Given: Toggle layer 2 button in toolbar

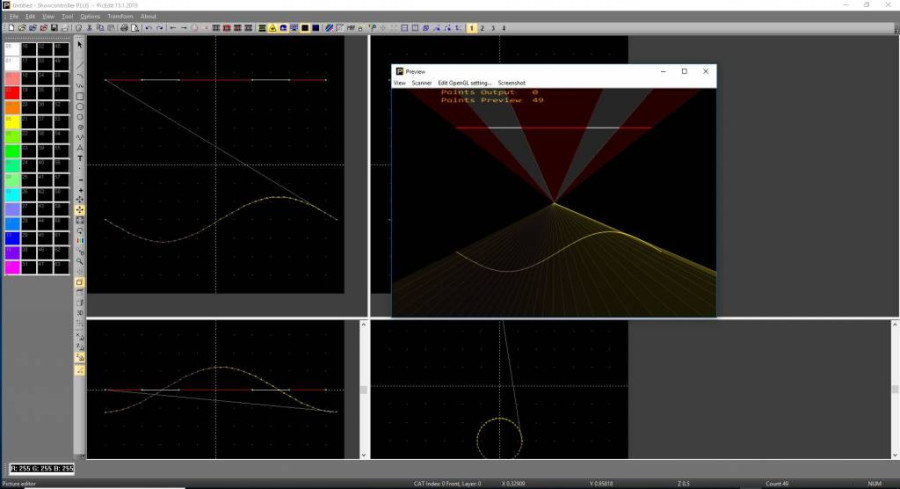Looking at the screenshot, I should (481, 28).
